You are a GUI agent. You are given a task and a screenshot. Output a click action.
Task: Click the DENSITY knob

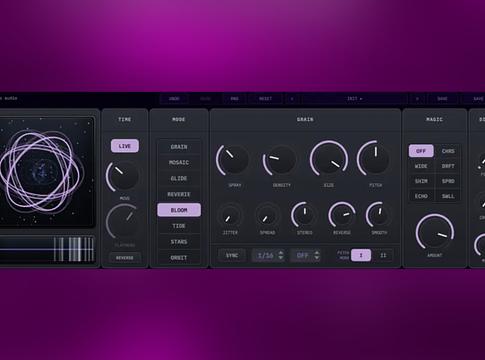tap(279, 161)
